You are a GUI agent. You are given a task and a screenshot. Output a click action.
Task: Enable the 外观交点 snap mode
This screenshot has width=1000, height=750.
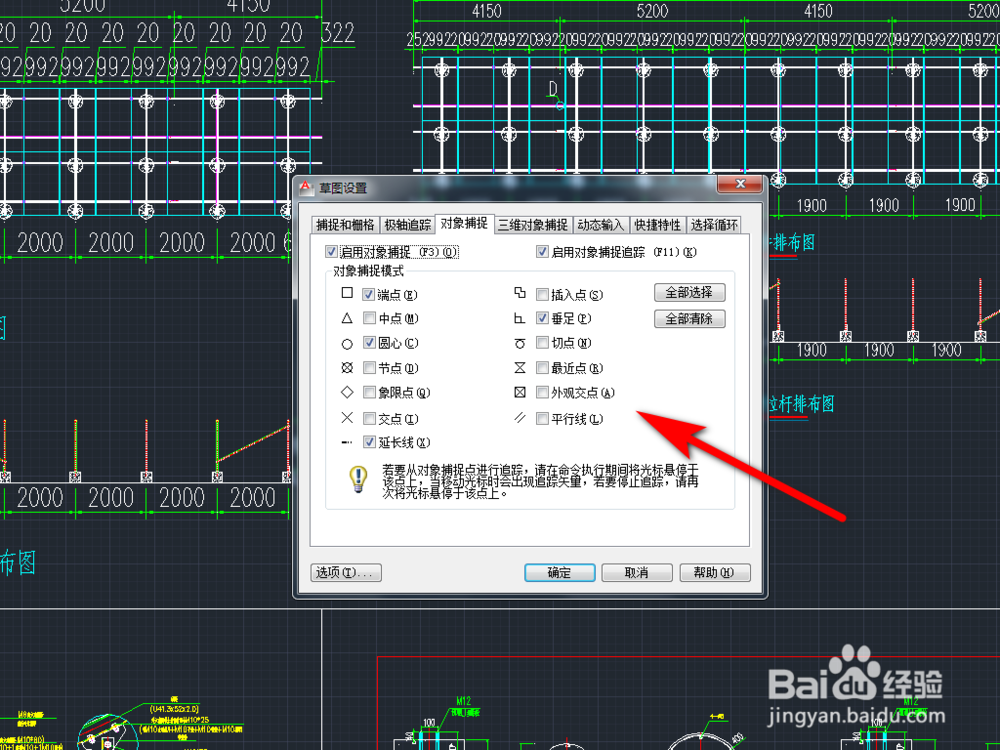pos(542,392)
